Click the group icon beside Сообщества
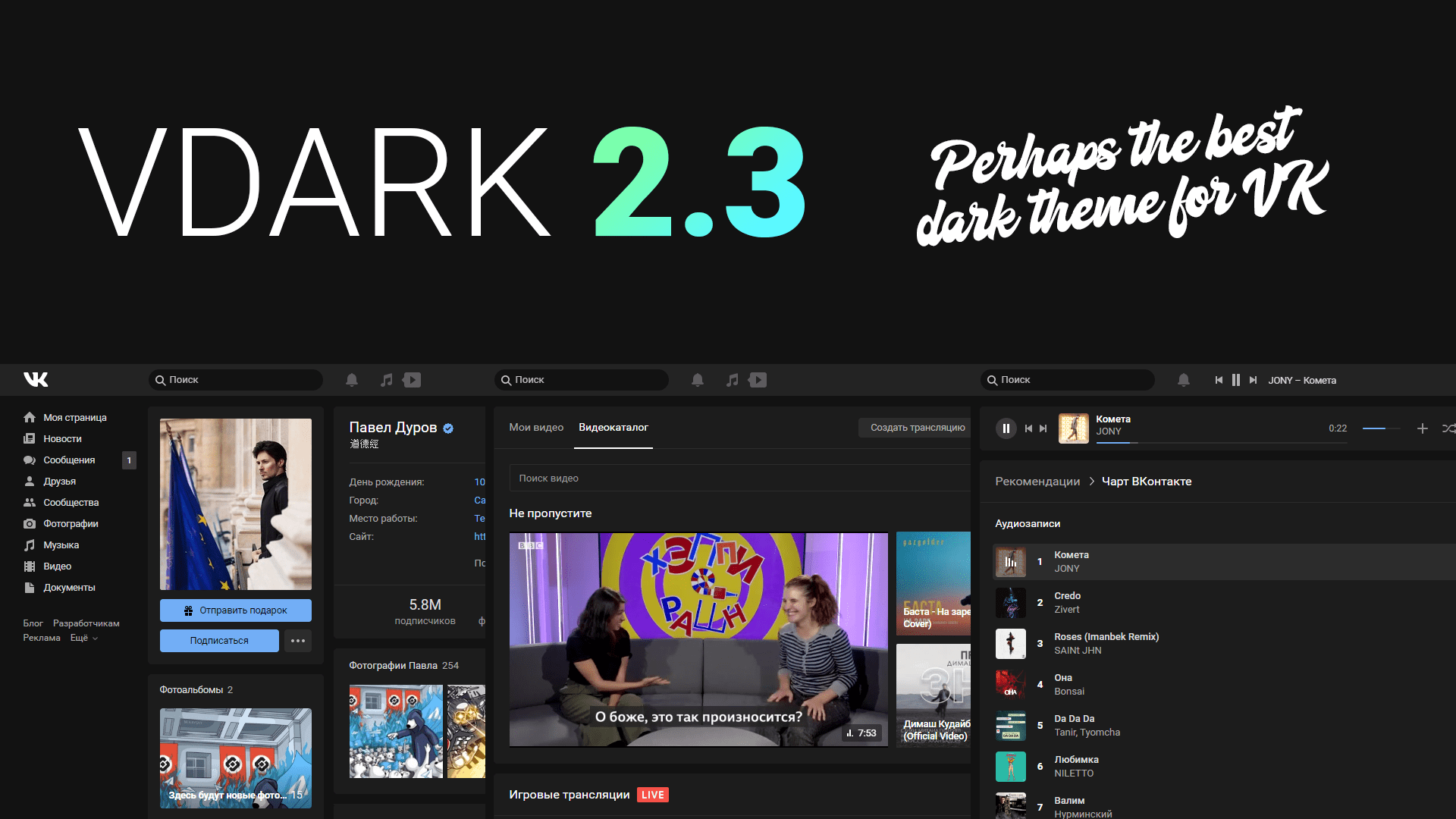This screenshot has width=1456, height=819. tap(30, 502)
